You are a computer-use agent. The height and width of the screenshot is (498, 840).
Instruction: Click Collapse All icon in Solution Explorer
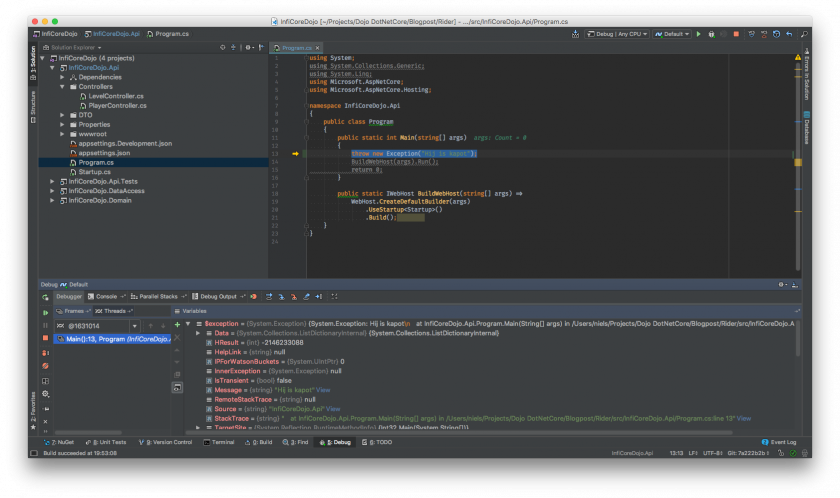pyautogui.click(x=233, y=48)
